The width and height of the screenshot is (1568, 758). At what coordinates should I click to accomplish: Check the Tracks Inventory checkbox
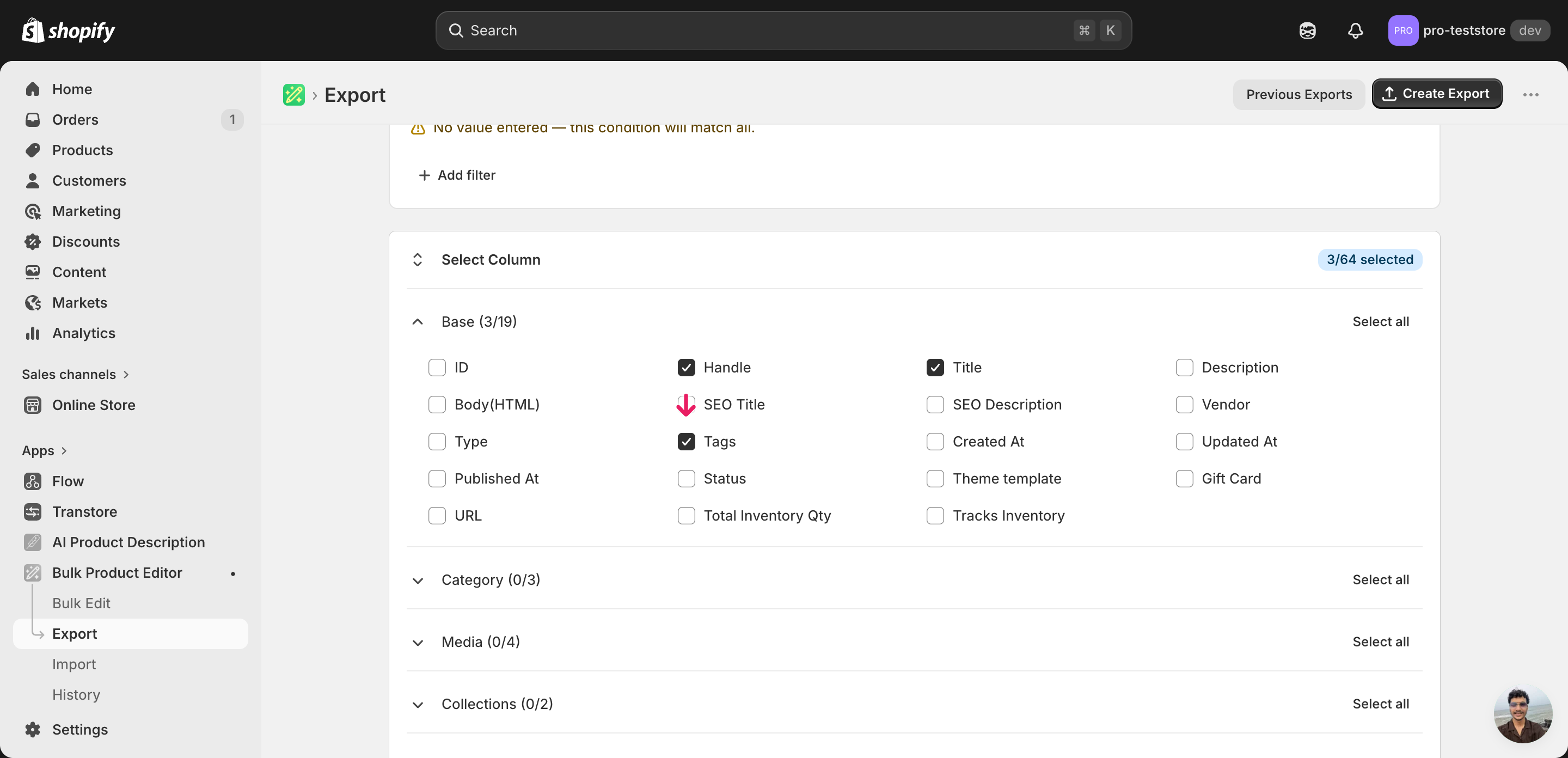935,516
